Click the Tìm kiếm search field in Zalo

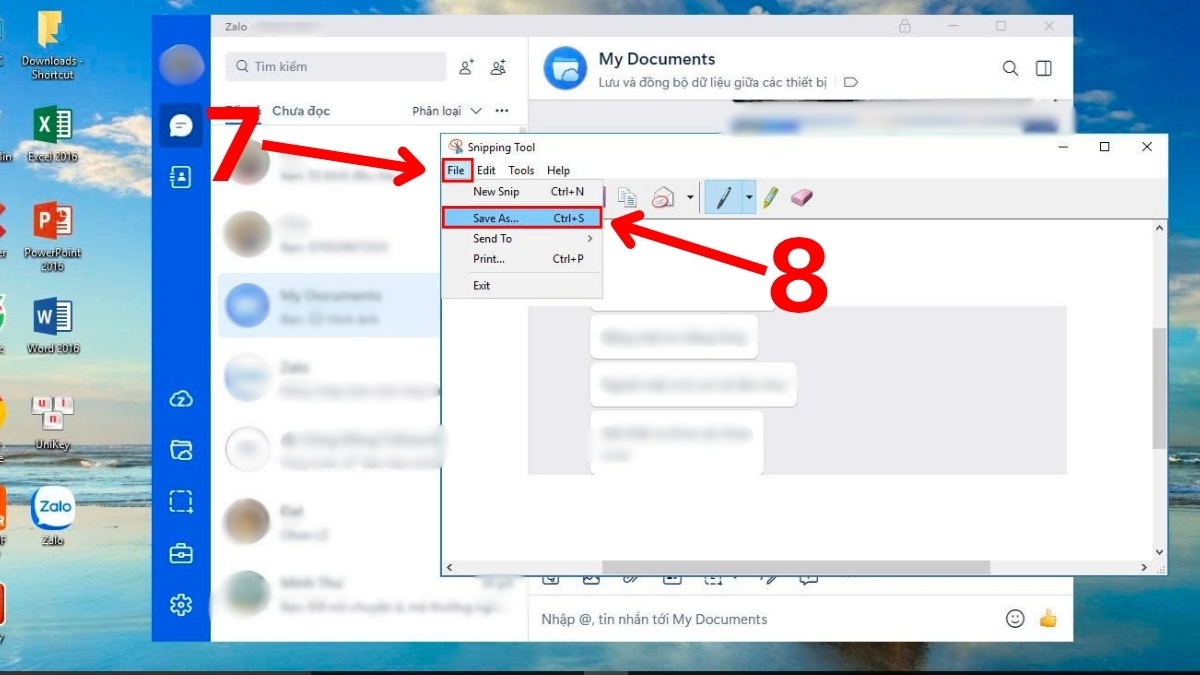[x=335, y=66]
